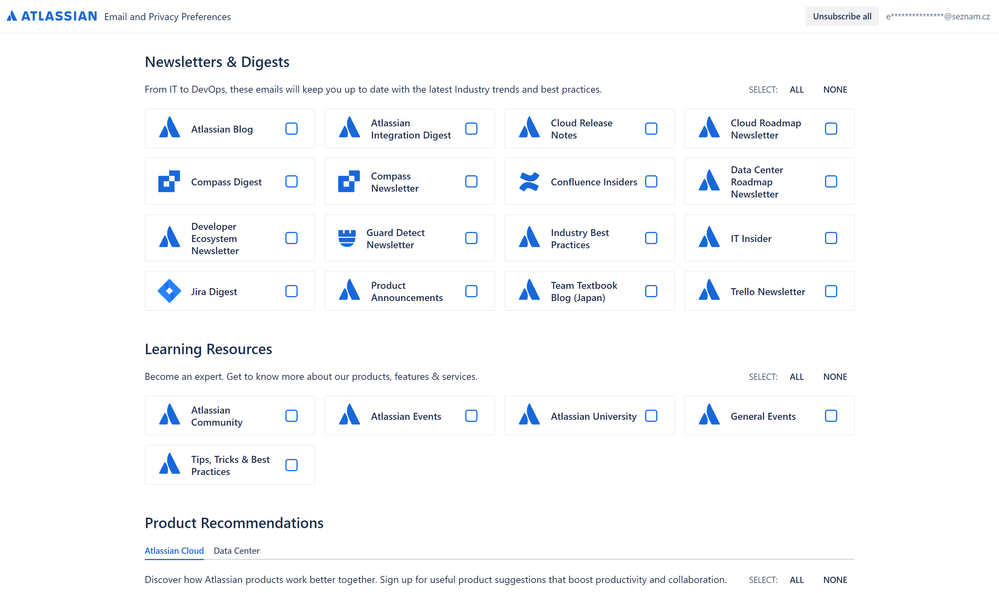
Task: Subscribe via the Cloud Roadmap Newsletter checkbox
Action: pyautogui.click(x=831, y=129)
